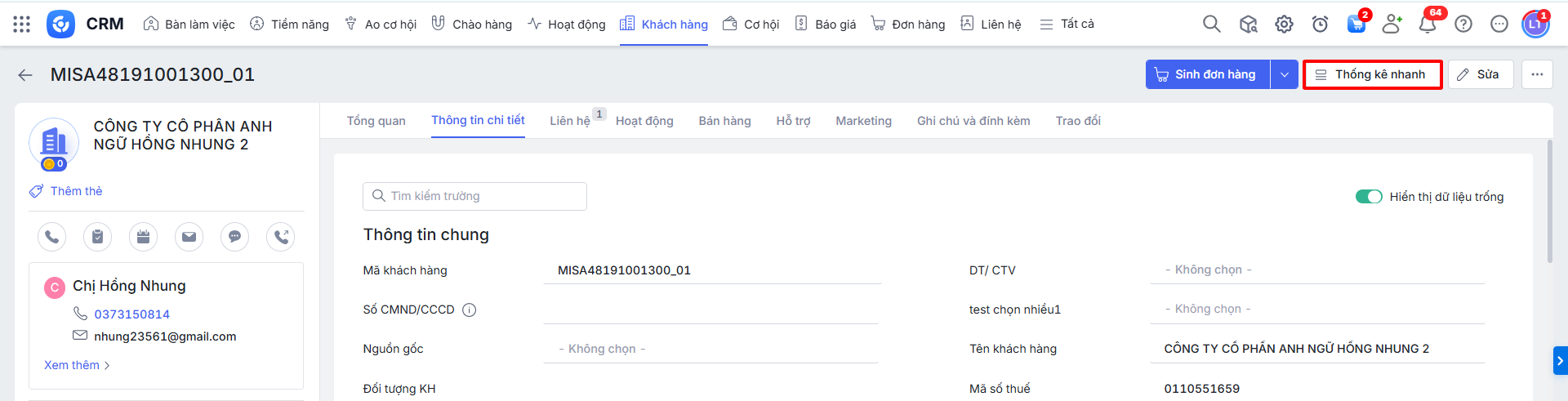The height and width of the screenshot is (401, 1568).
Task: Open the "Nguồn gốc" dropdown field
Action: pos(710,349)
